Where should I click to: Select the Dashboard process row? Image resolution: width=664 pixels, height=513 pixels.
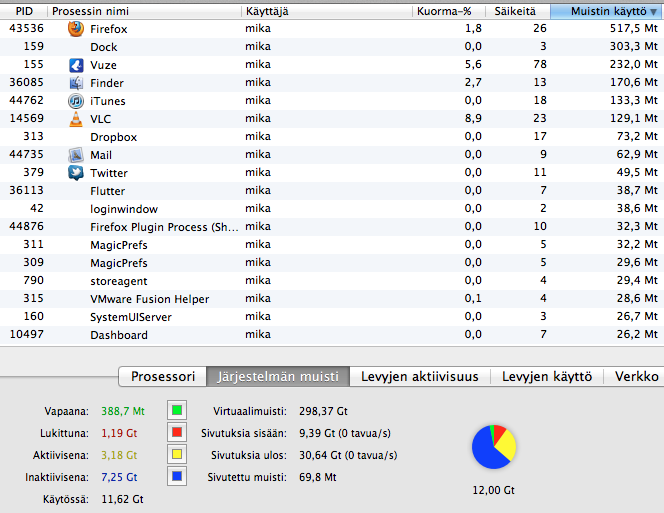point(332,335)
